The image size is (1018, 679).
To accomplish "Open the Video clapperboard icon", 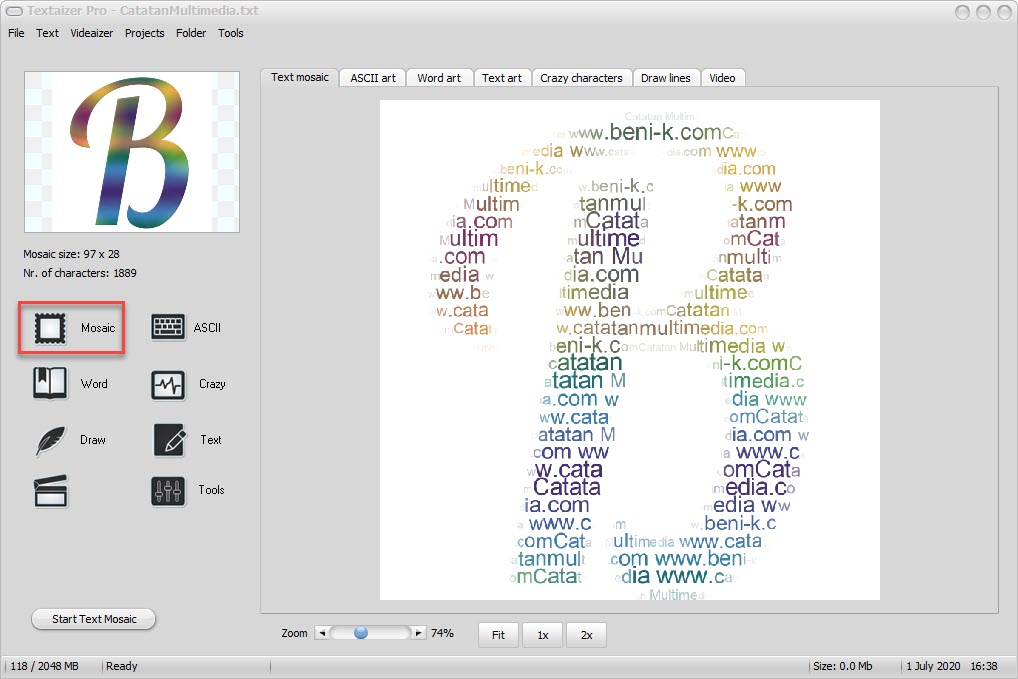I will point(51,491).
